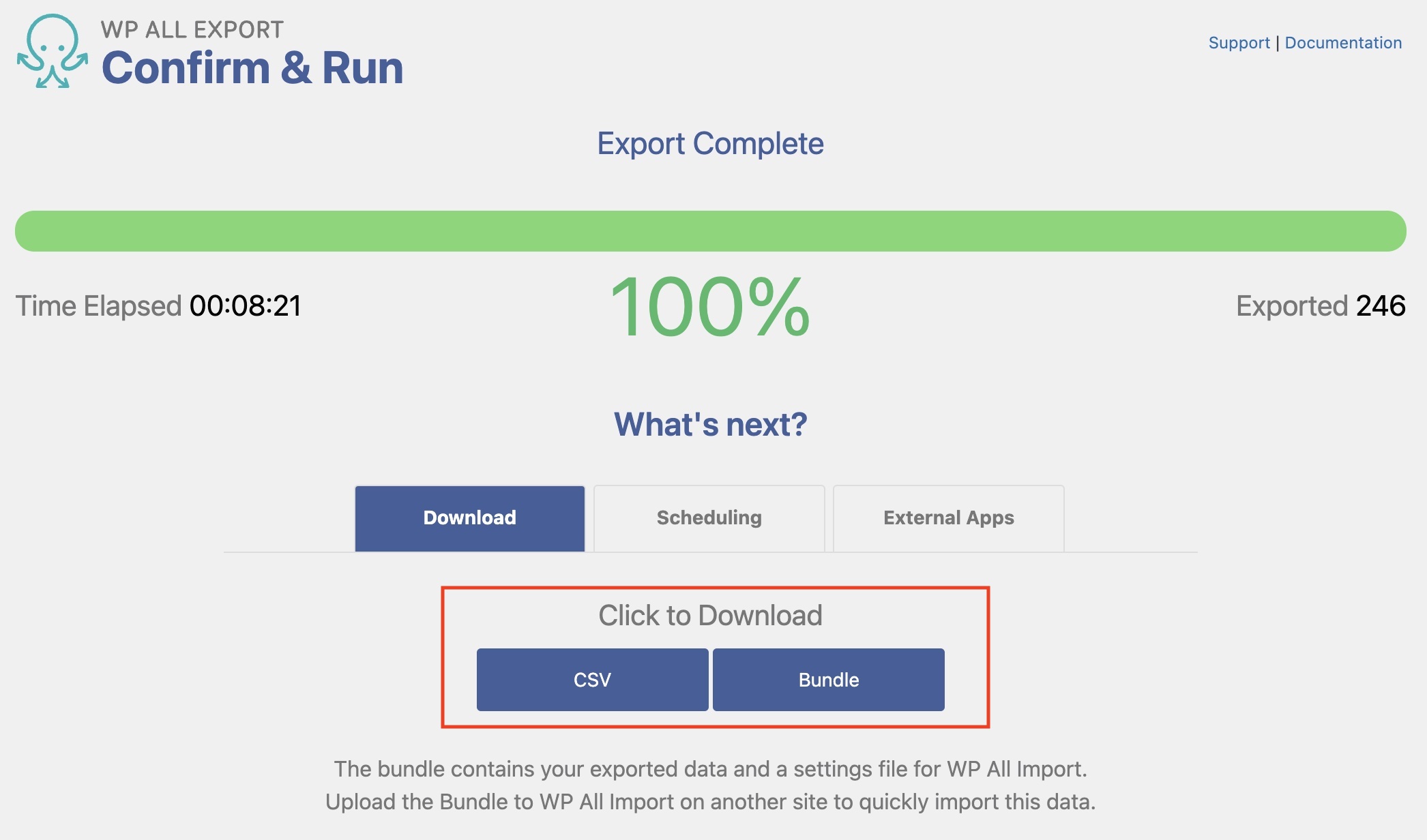Click the WP All Export octopus logo
The height and width of the screenshot is (840, 1427).
click(53, 52)
